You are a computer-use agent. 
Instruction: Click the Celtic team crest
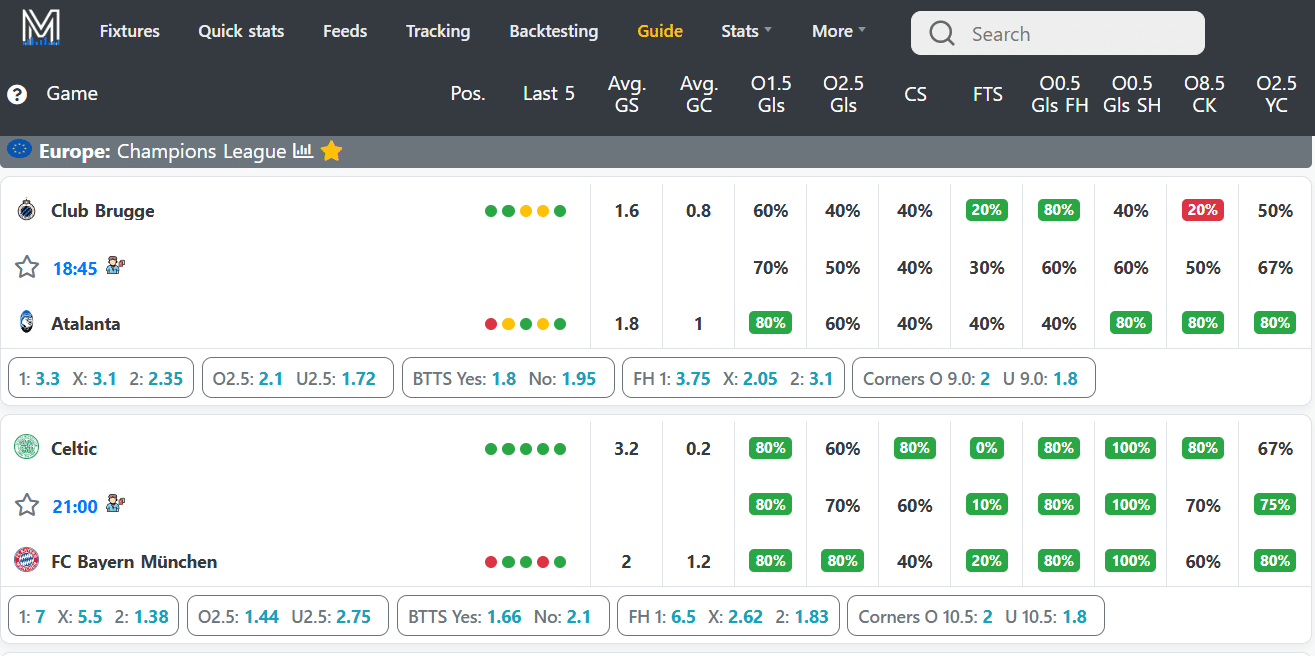26,447
